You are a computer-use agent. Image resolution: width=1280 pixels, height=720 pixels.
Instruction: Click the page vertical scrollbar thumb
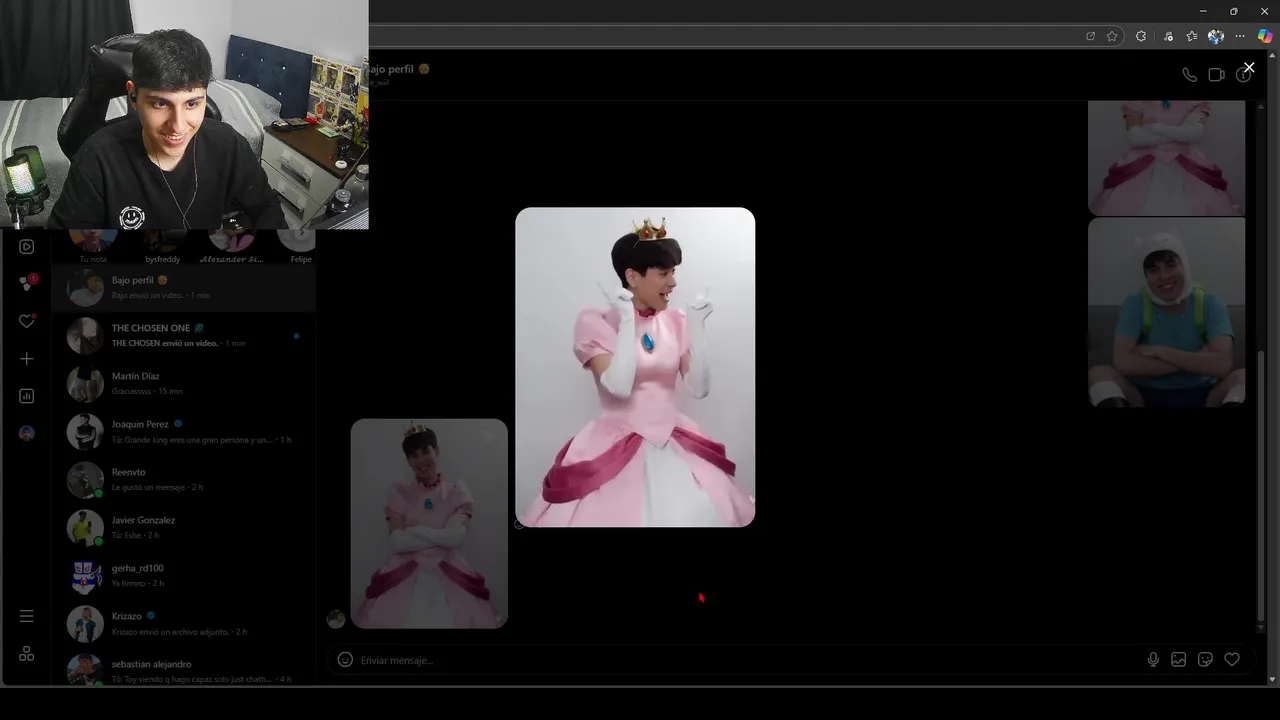1261,484
